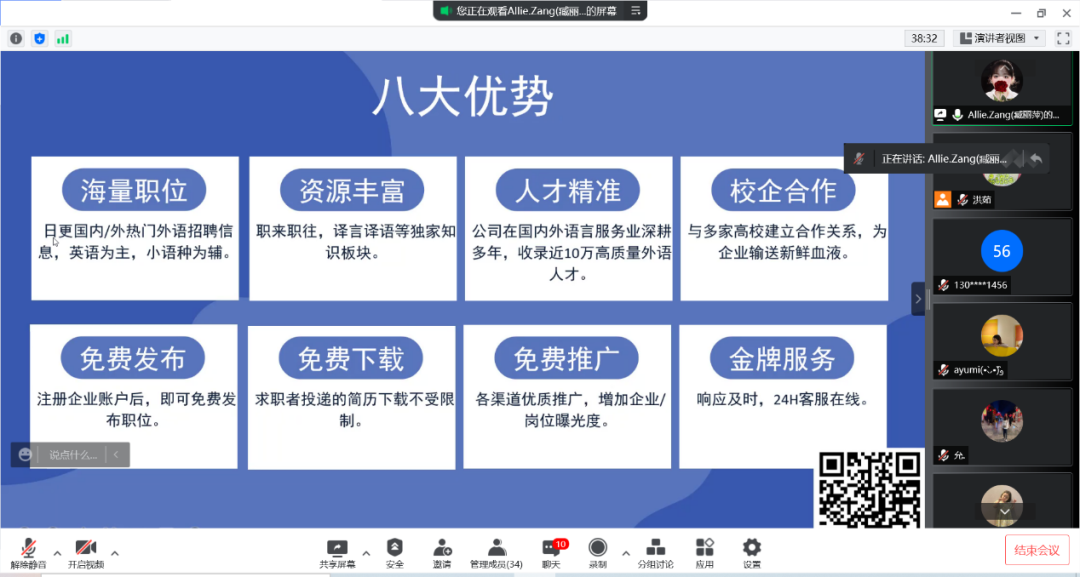Screen dimensions: 1080x577
Task: Open the 聊天 chat with unread badge
Action: (551, 549)
